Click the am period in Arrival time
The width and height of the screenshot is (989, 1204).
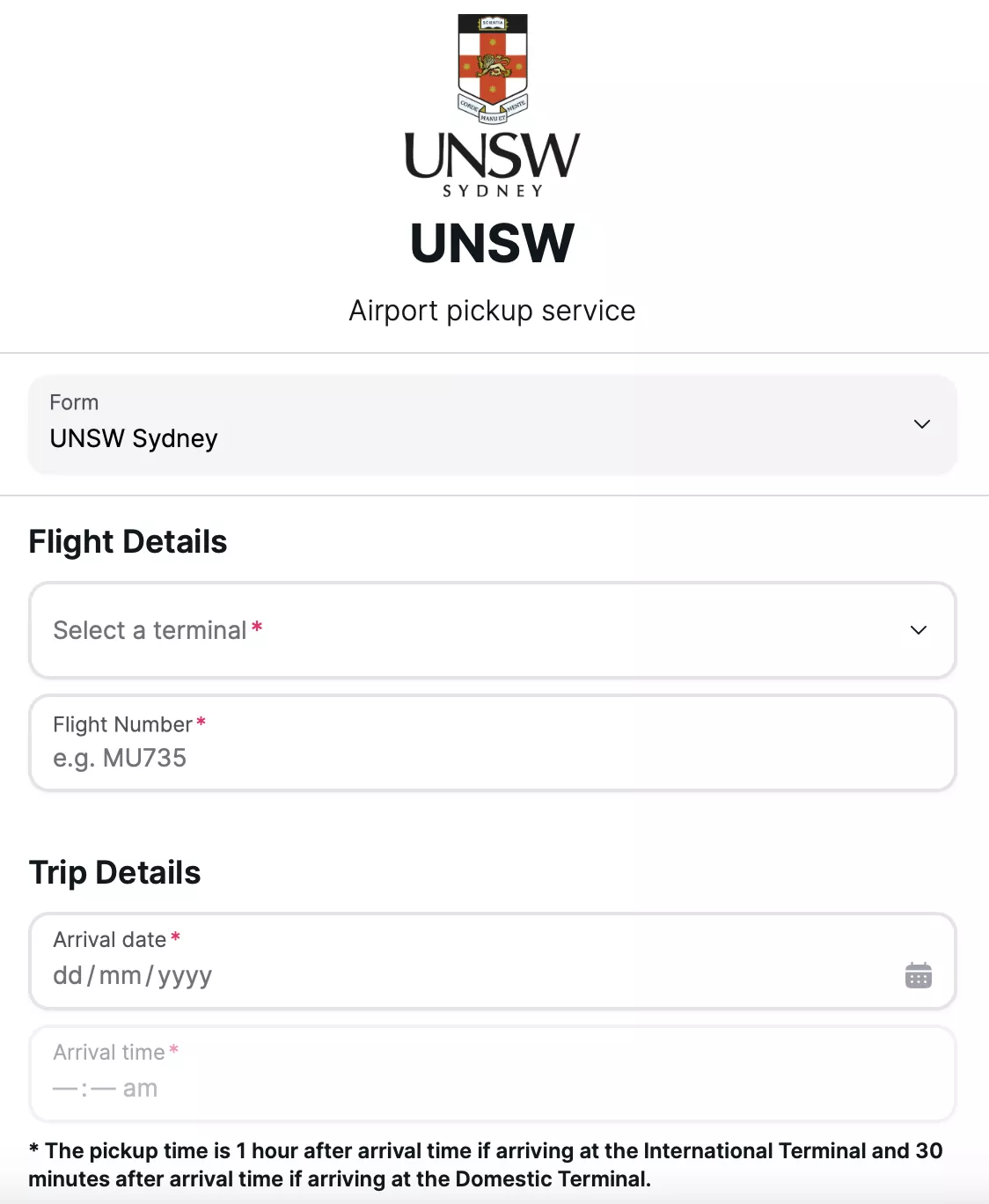pos(140,1089)
